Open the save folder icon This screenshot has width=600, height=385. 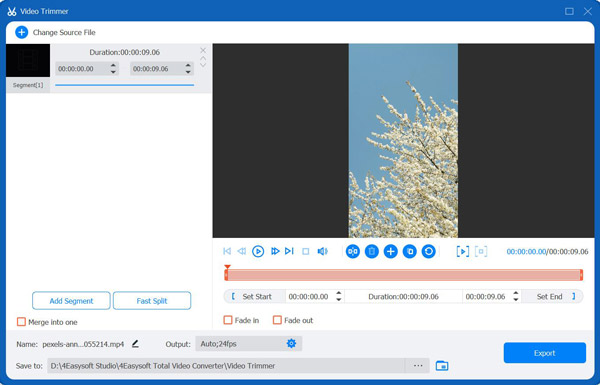[x=442, y=366]
